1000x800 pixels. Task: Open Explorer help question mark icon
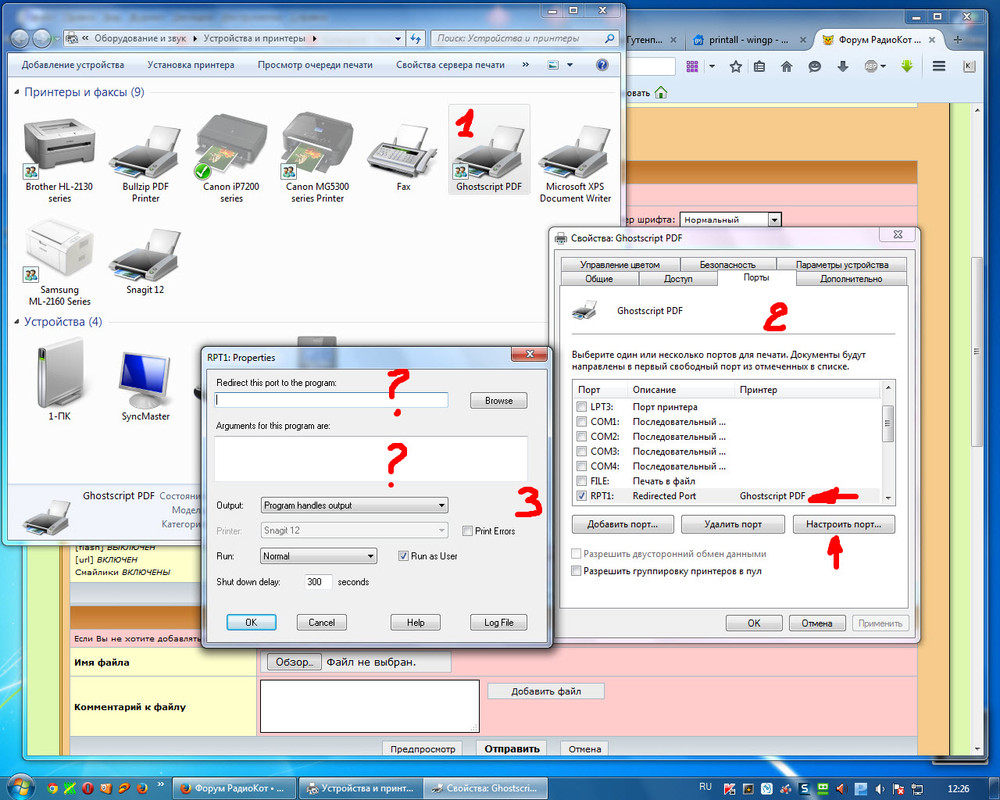[x=602, y=65]
